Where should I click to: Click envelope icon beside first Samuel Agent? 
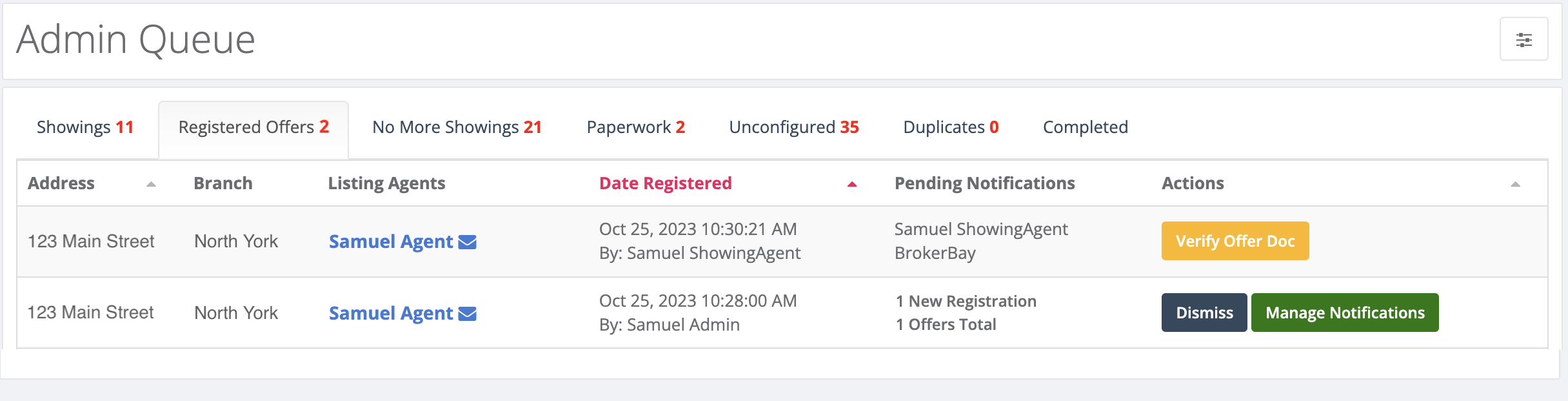click(x=467, y=242)
